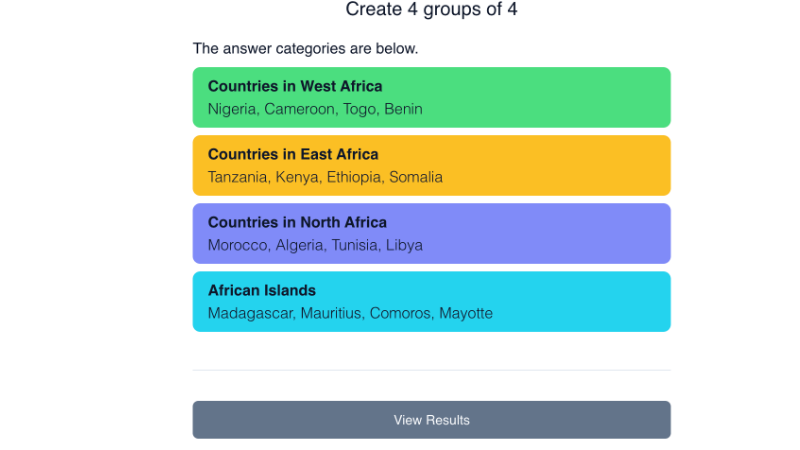The width and height of the screenshot is (800, 450).
Task: Click the word Benin in the West Africa list
Action: [403, 109]
